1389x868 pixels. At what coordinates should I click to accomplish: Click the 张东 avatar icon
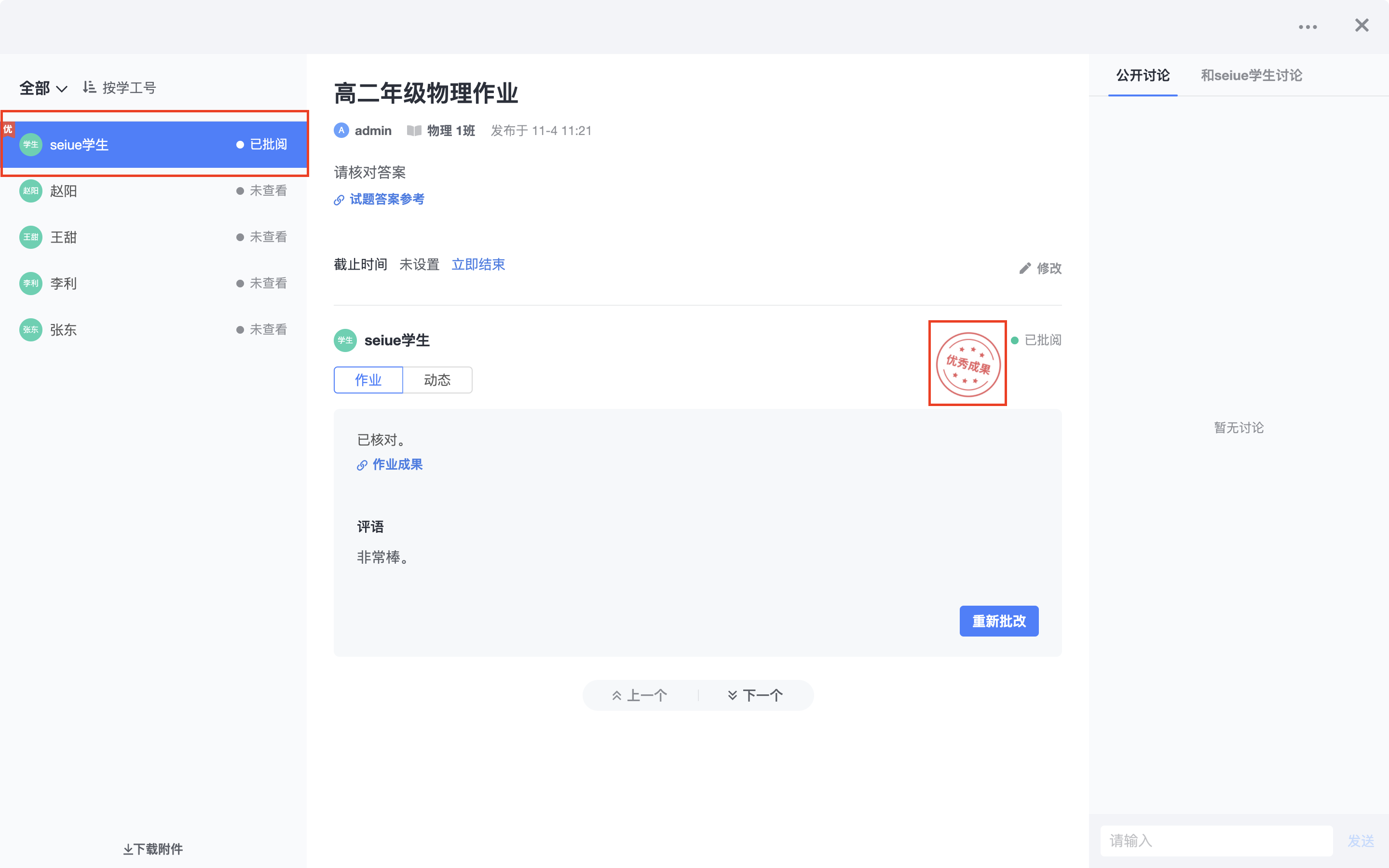(x=31, y=329)
